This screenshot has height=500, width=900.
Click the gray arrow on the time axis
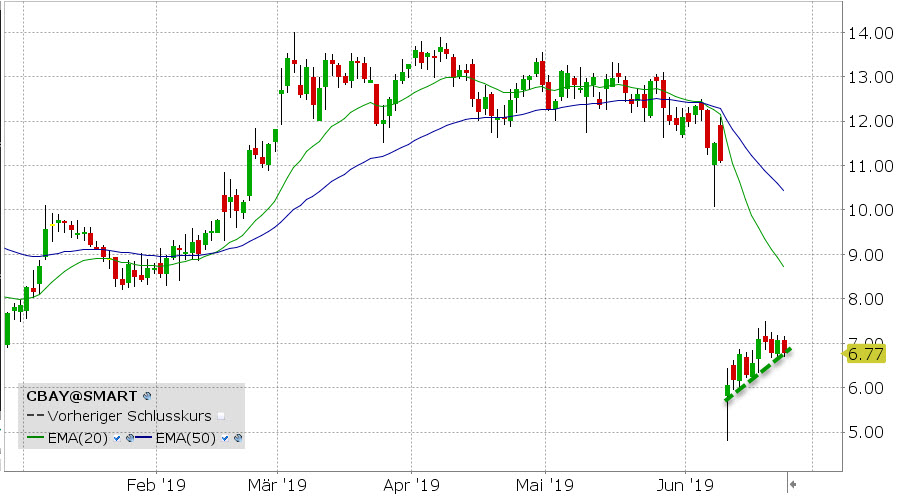pos(793,485)
